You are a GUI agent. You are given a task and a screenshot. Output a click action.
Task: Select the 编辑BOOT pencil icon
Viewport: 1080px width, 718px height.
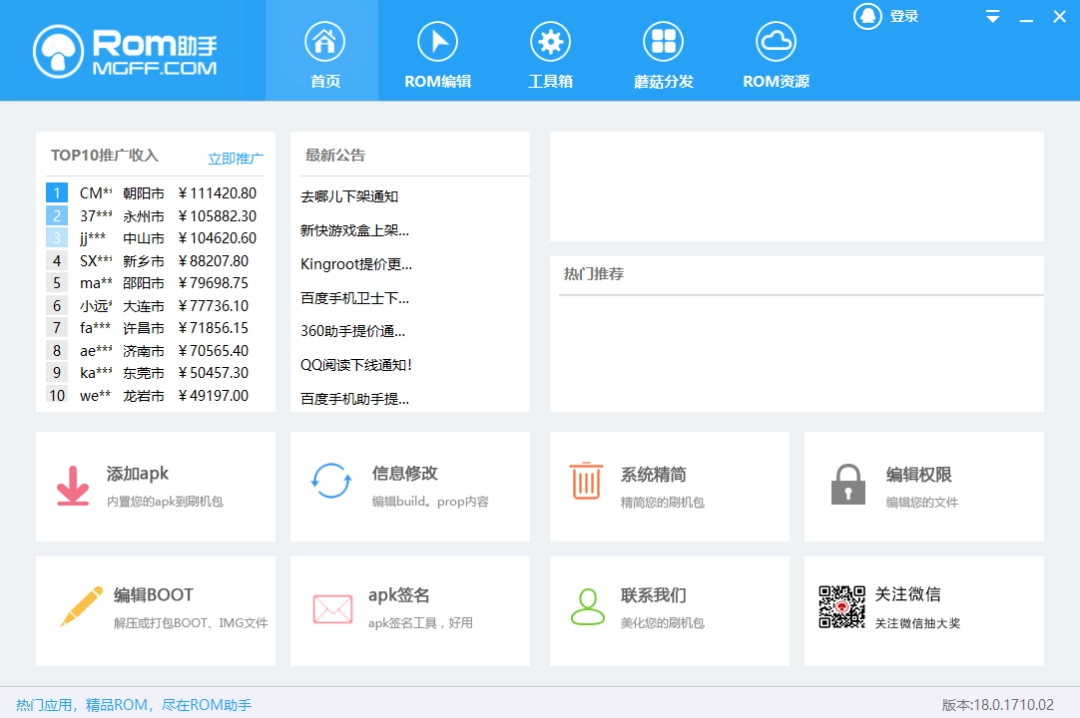[80, 605]
